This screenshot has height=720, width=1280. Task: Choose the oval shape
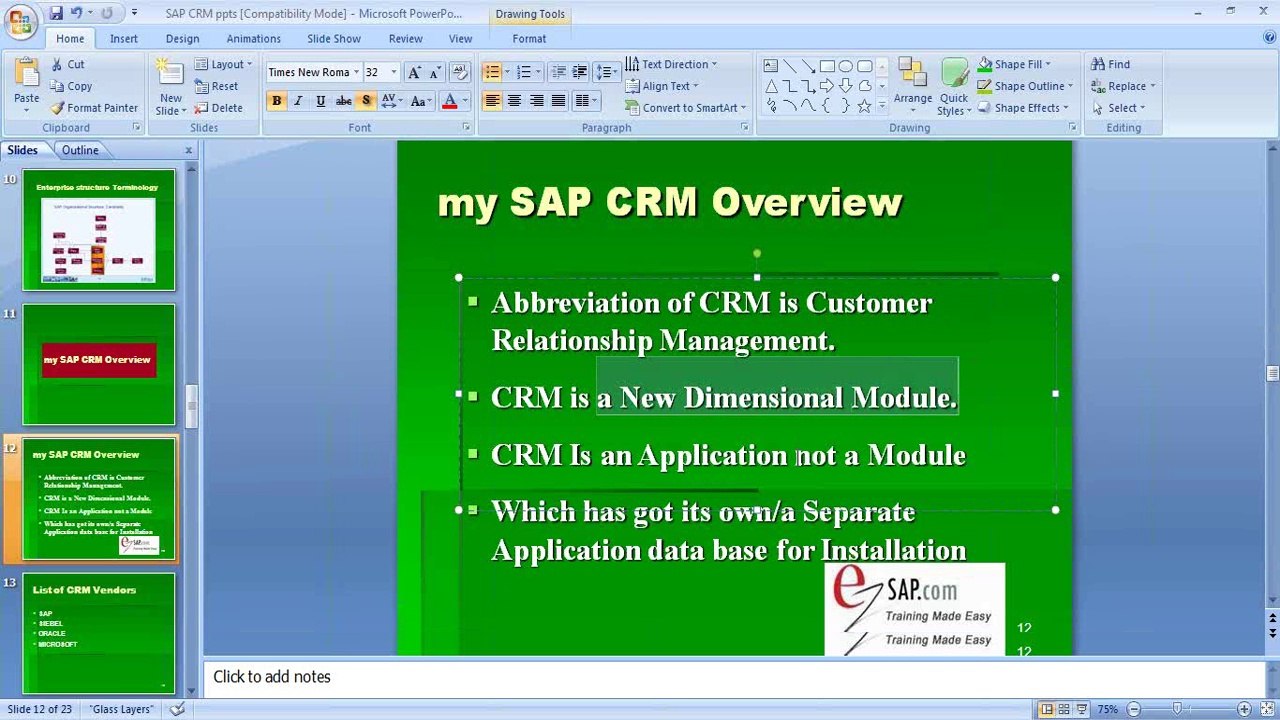click(846, 66)
